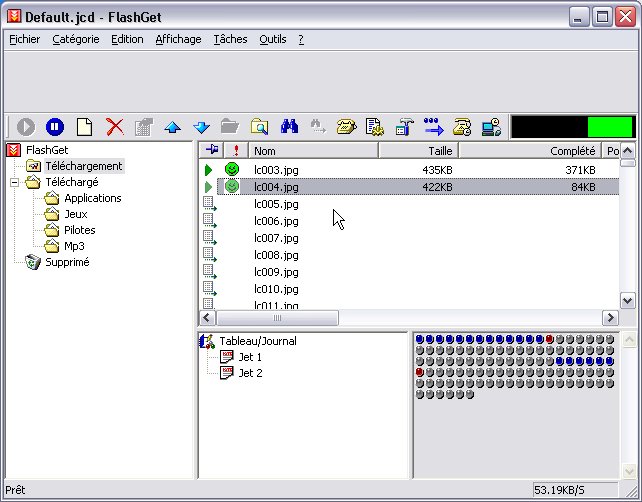Select the Pilotes category folder
The width and height of the screenshot is (642, 502).
click(79, 230)
